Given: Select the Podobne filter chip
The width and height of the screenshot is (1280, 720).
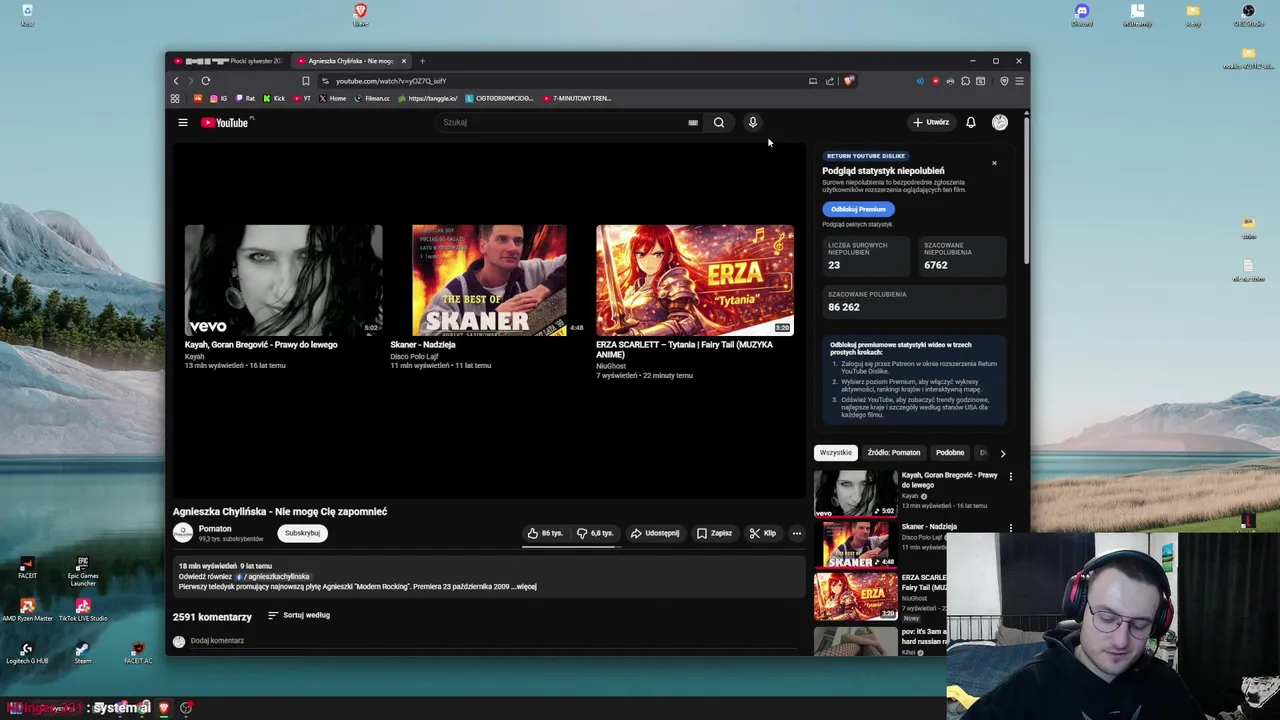Looking at the screenshot, I should (950, 453).
